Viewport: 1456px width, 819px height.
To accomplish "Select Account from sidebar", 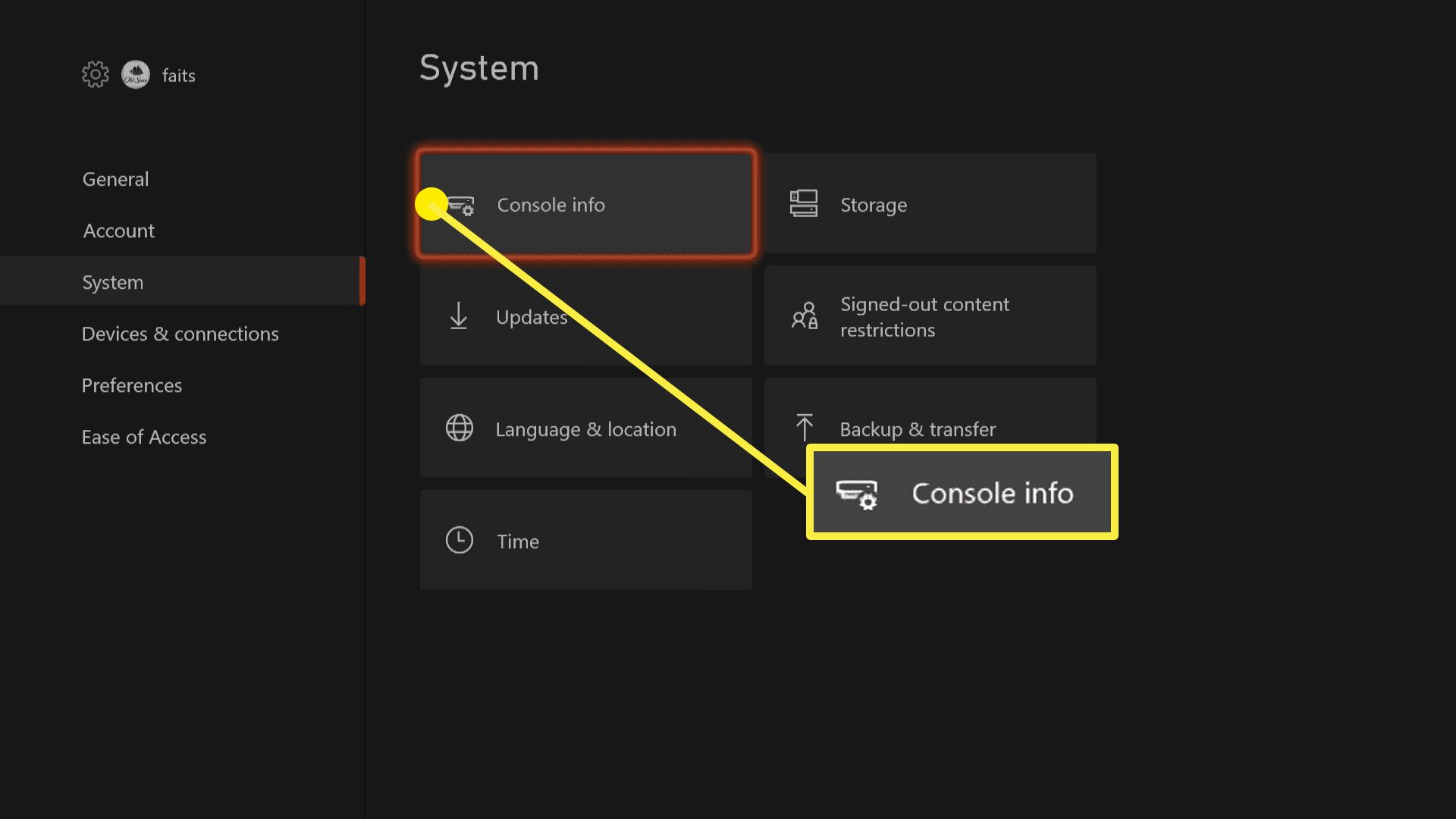I will (x=119, y=230).
